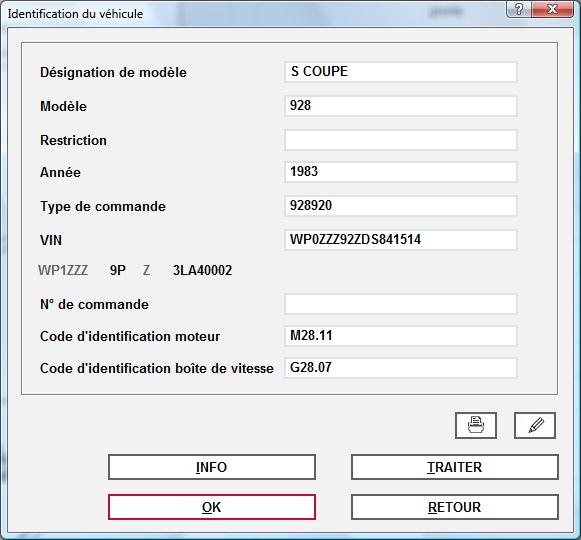Click the dialog title bar text

pyautogui.click(x=75, y=14)
